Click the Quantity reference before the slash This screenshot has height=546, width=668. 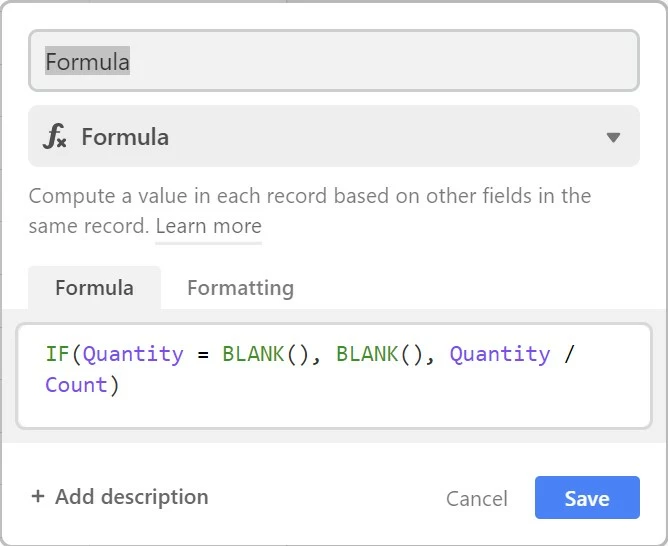click(x=500, y=354)
